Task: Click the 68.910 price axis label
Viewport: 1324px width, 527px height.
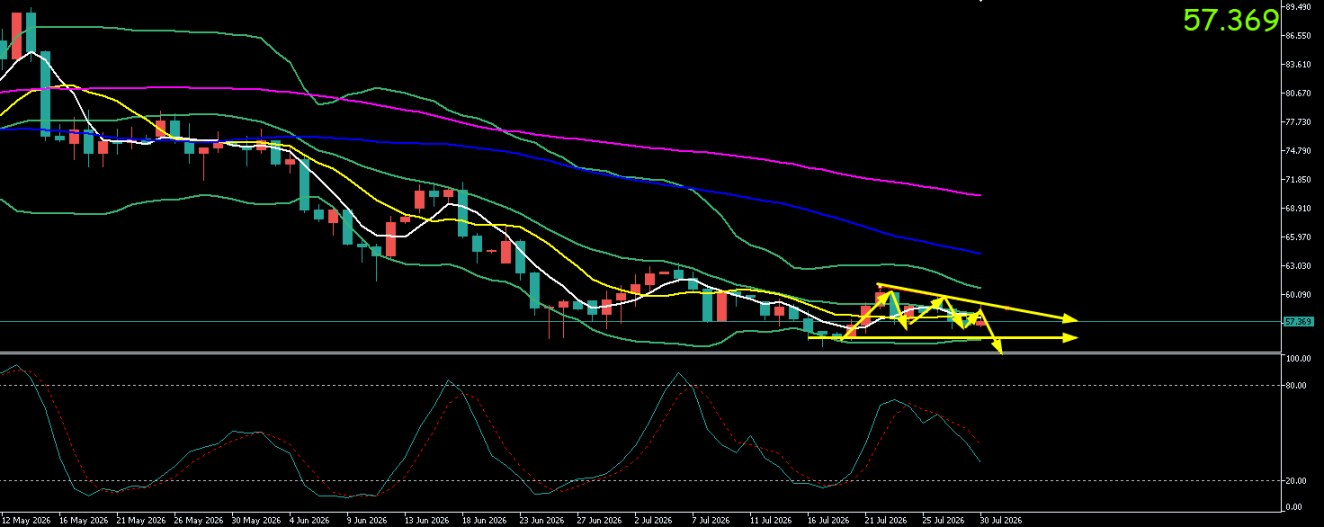Action: (x=1300, y=209)
